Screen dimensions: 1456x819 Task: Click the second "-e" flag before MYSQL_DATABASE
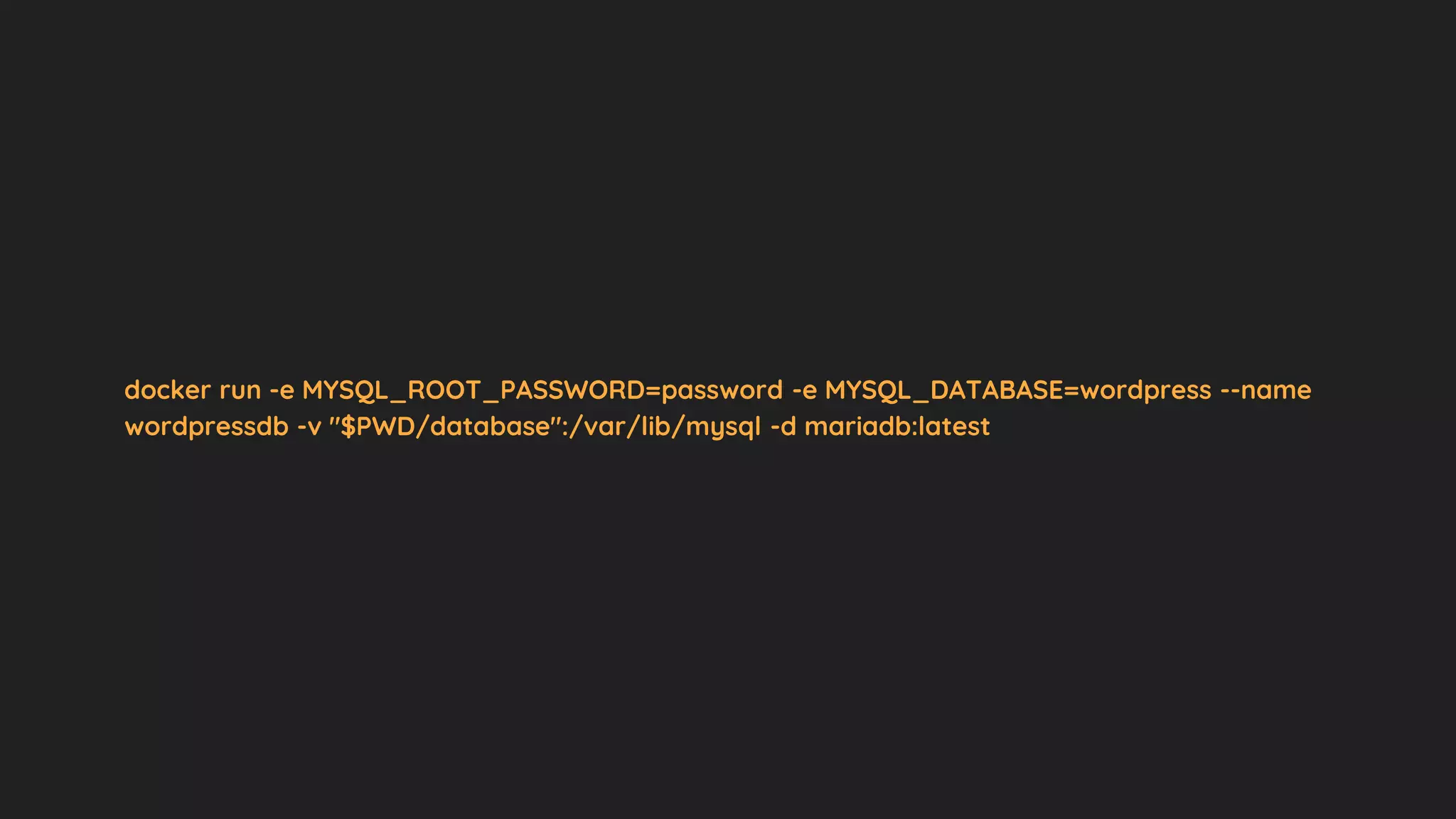click(804, 391)
